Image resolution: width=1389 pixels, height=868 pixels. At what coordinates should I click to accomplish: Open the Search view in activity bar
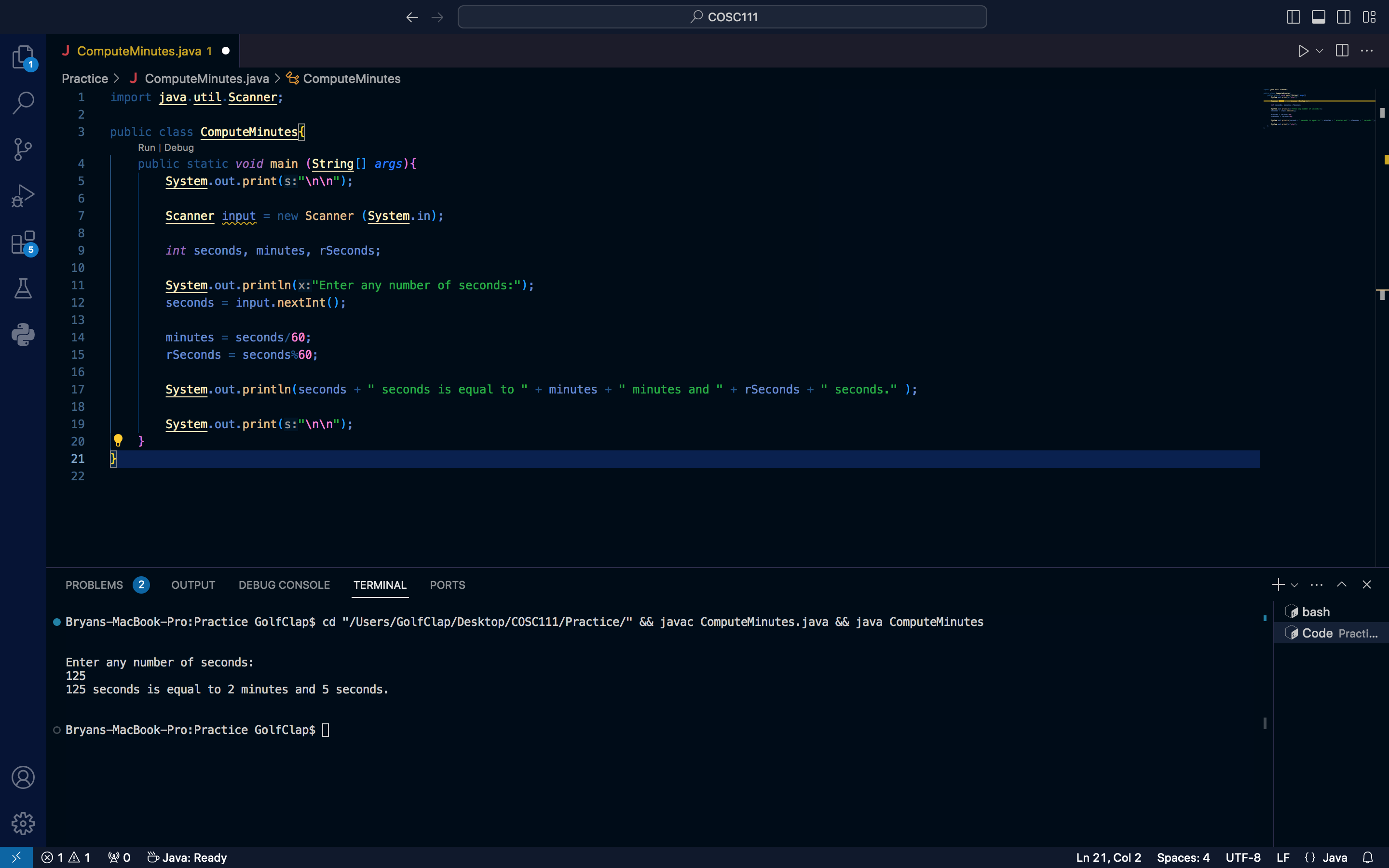23,103
